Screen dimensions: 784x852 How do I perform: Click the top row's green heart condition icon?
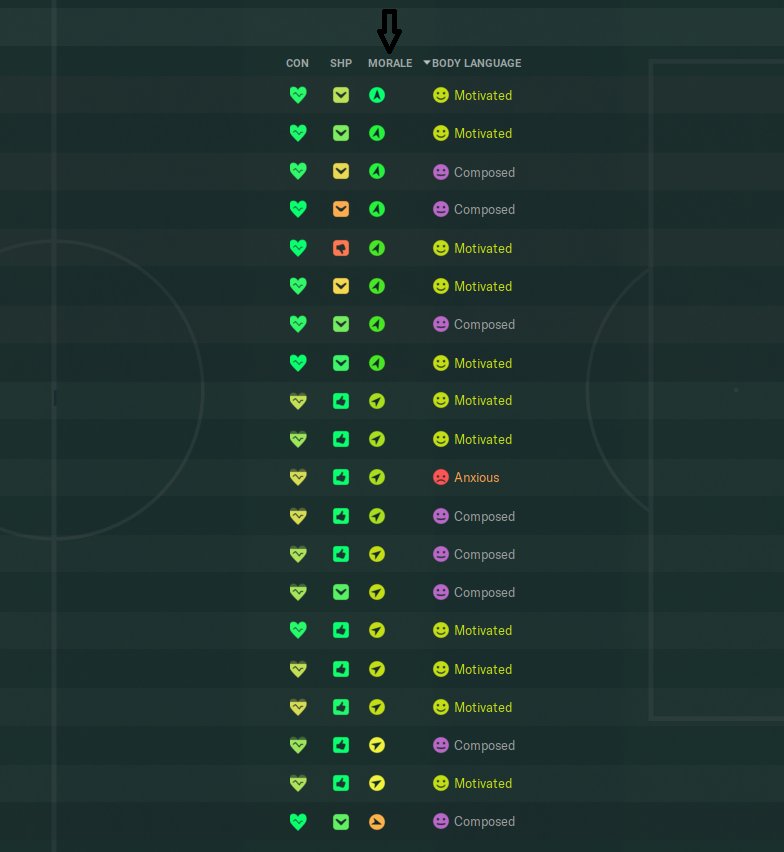pyautogui.click(x=298, y=96)
